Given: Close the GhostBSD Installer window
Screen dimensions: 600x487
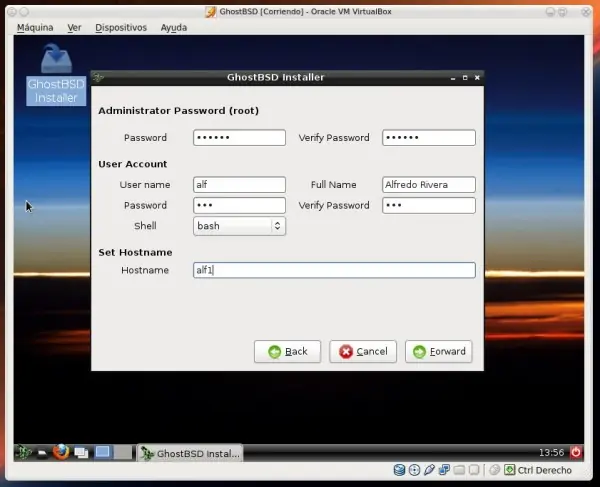Looking at the screenshot, I should [477, 78].
